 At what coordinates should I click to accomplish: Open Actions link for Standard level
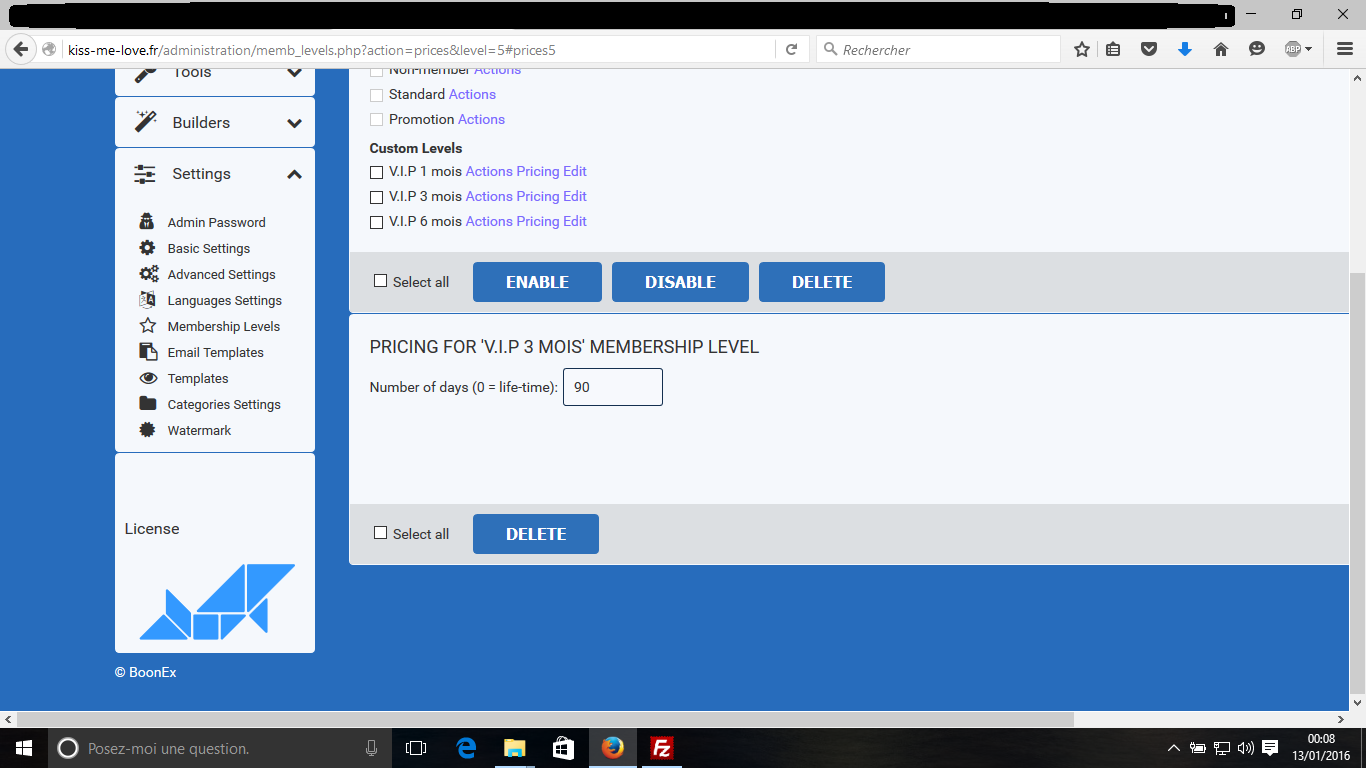point(472,94)
